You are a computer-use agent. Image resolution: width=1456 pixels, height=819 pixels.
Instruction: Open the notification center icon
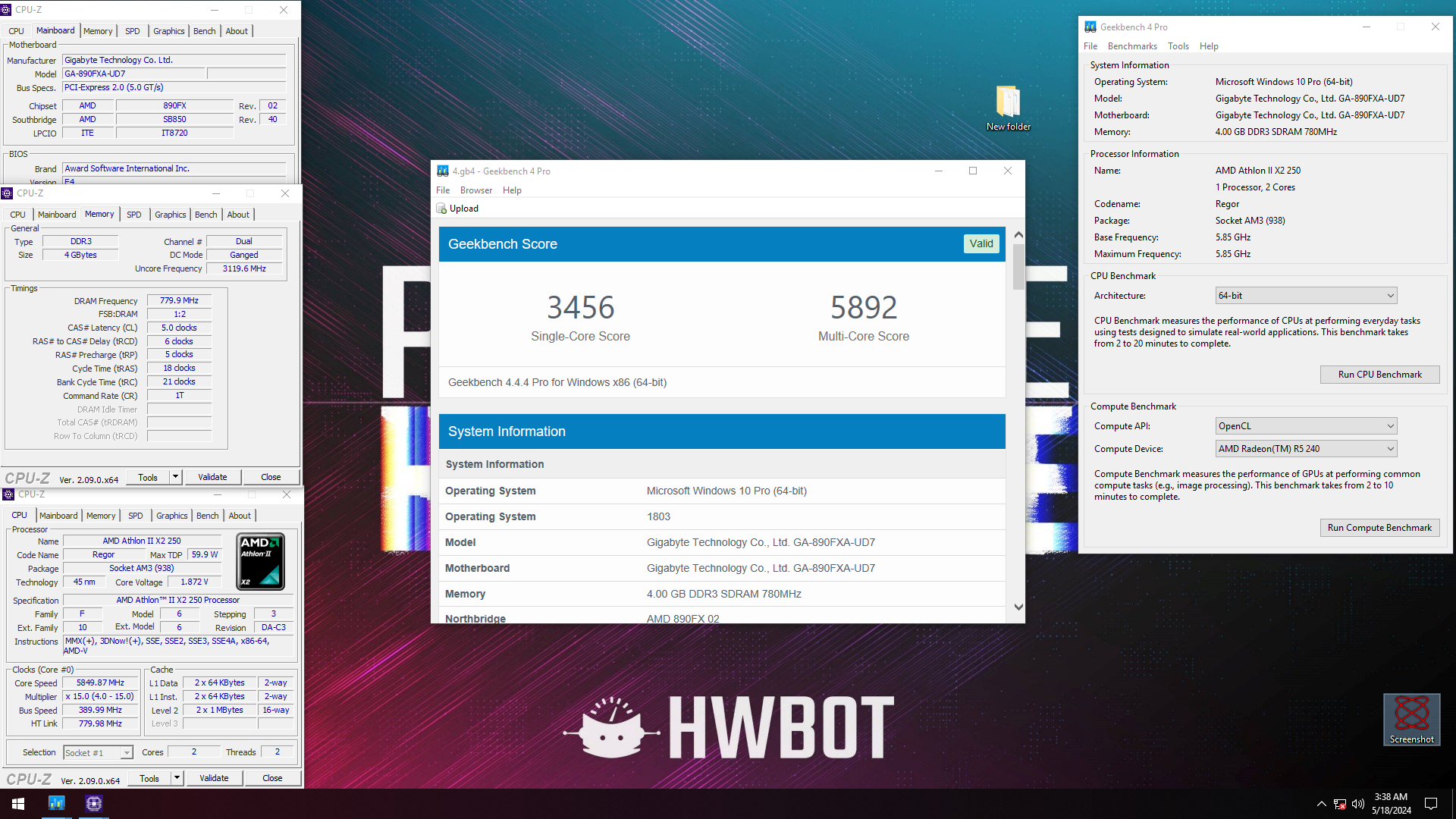pyautogui.click(x=1431, y=804)
